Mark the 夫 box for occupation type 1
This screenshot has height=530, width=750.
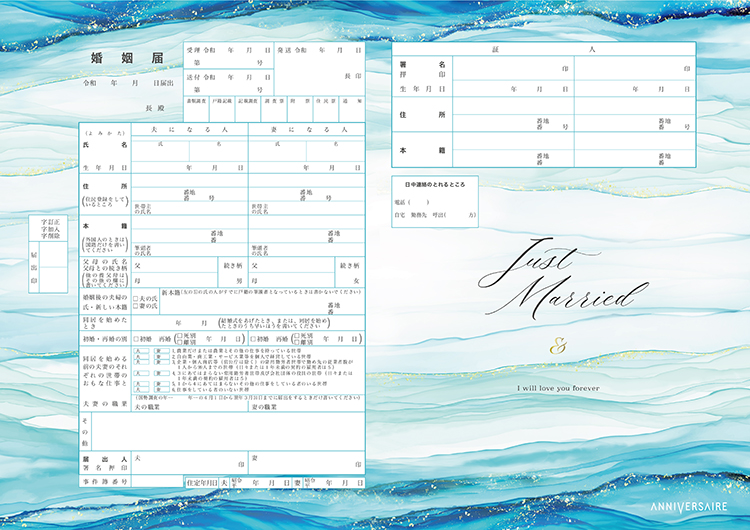click(141, 351)
